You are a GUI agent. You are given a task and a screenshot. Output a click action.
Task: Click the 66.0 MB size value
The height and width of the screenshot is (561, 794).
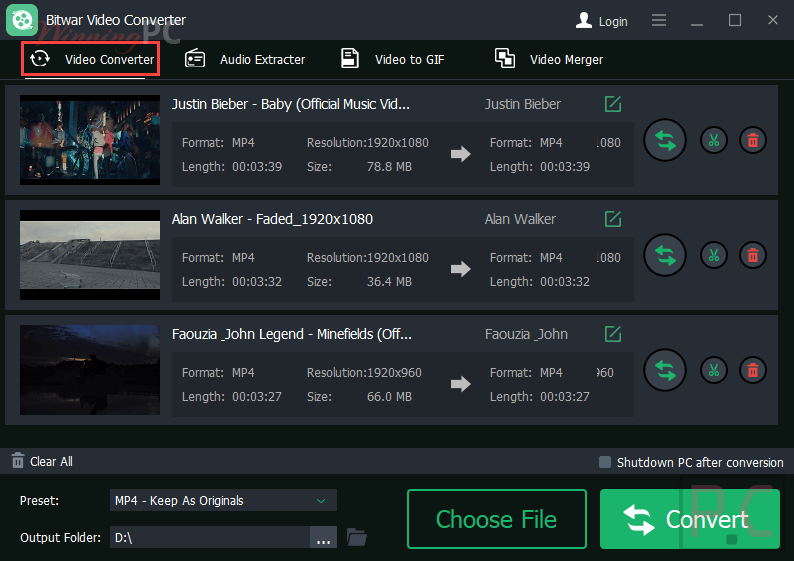[x=389, y=396]
